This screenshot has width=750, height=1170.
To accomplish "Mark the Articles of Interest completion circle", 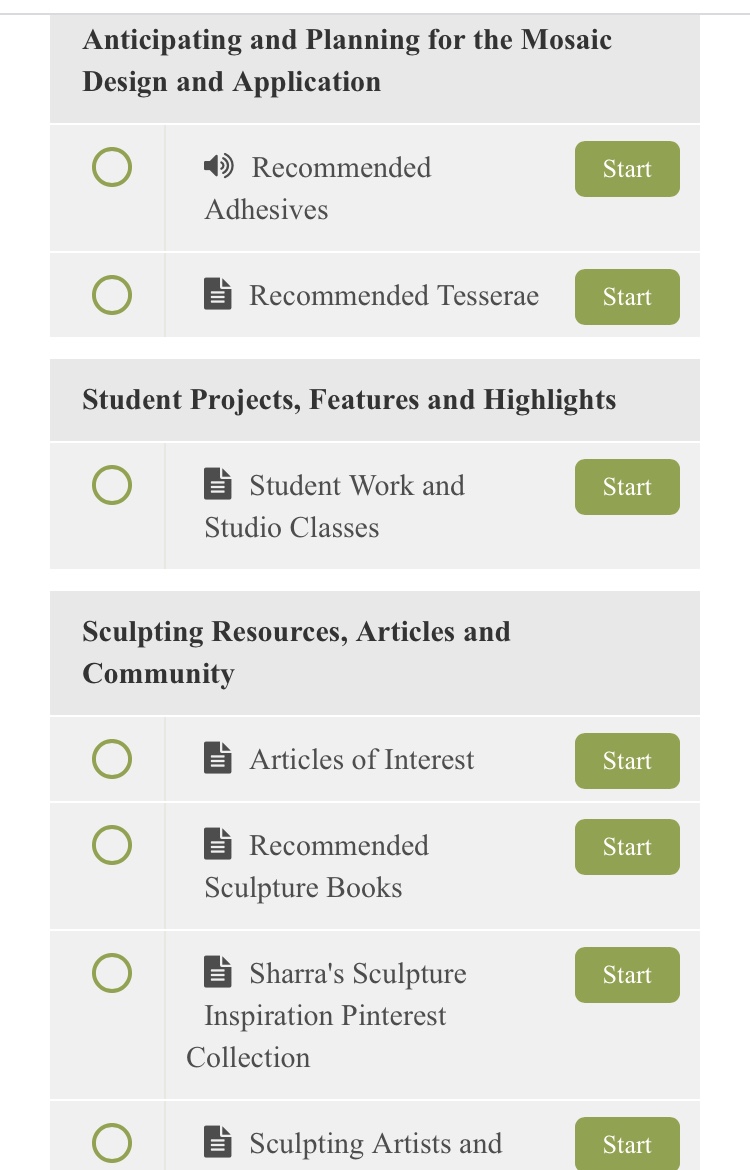I will 112,759.
